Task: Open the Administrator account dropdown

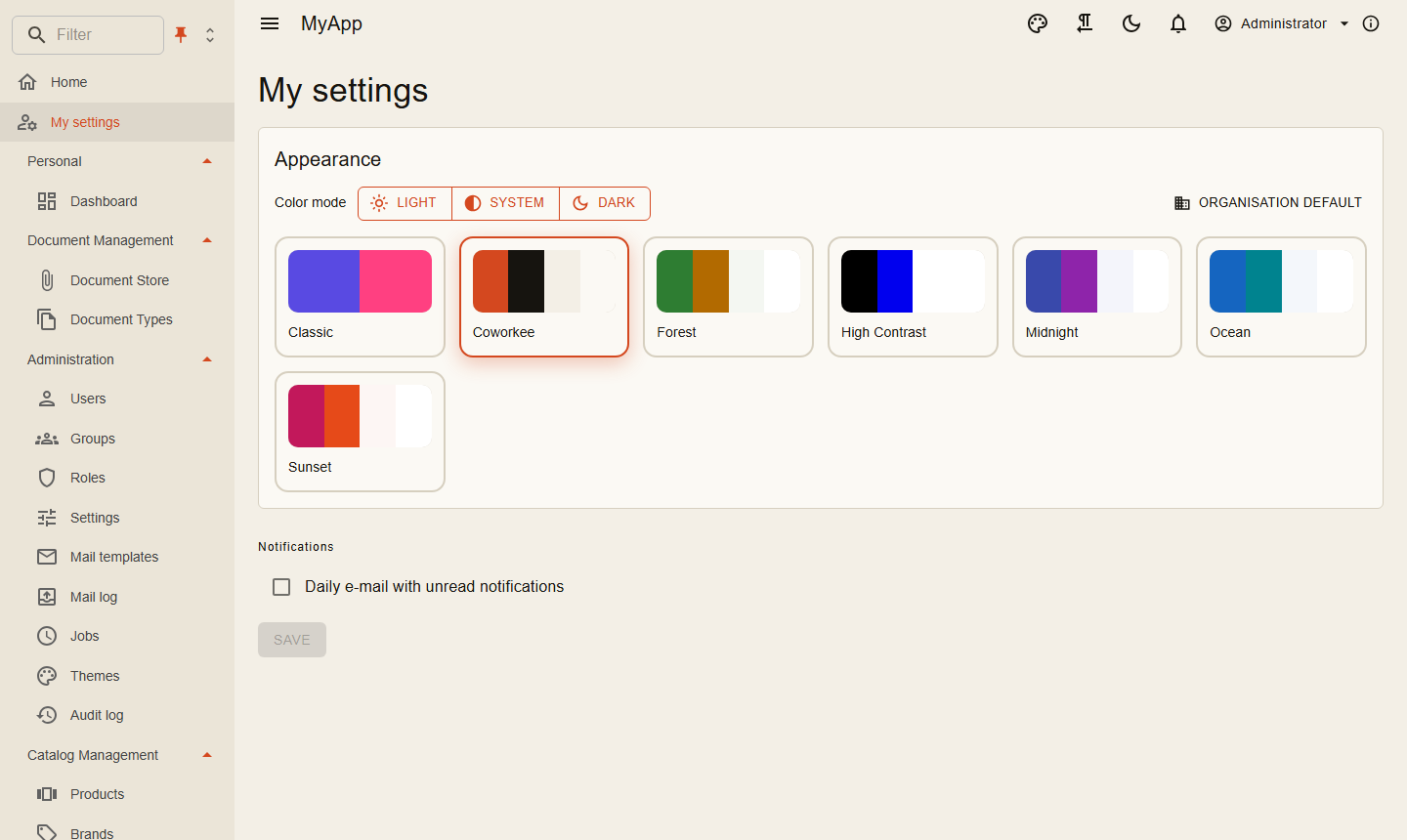Action: 1281,23
